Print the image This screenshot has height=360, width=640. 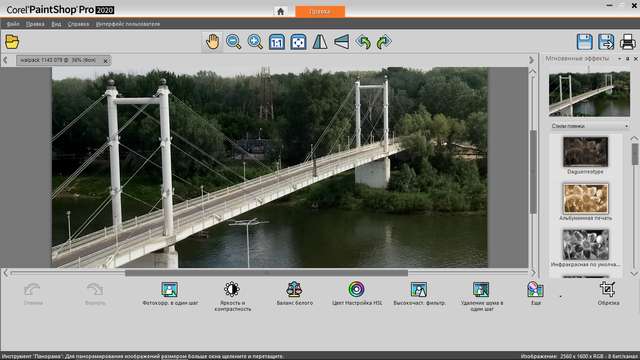627,42
